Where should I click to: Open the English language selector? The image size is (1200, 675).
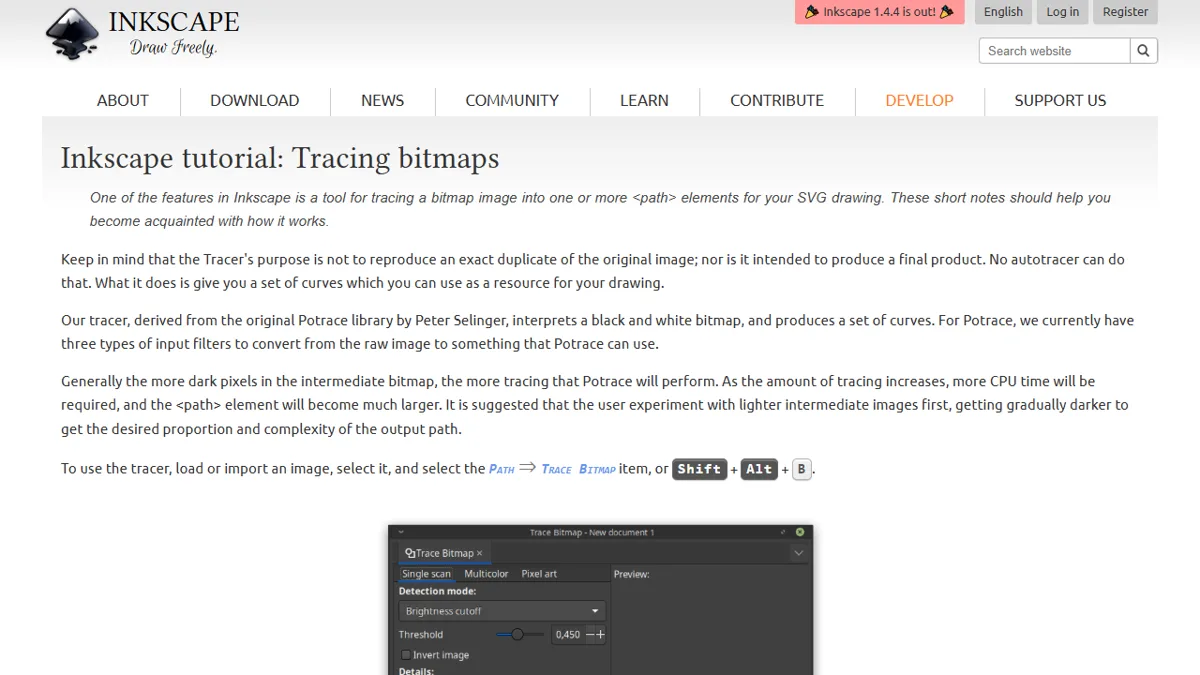click(x=1003, y=12)
